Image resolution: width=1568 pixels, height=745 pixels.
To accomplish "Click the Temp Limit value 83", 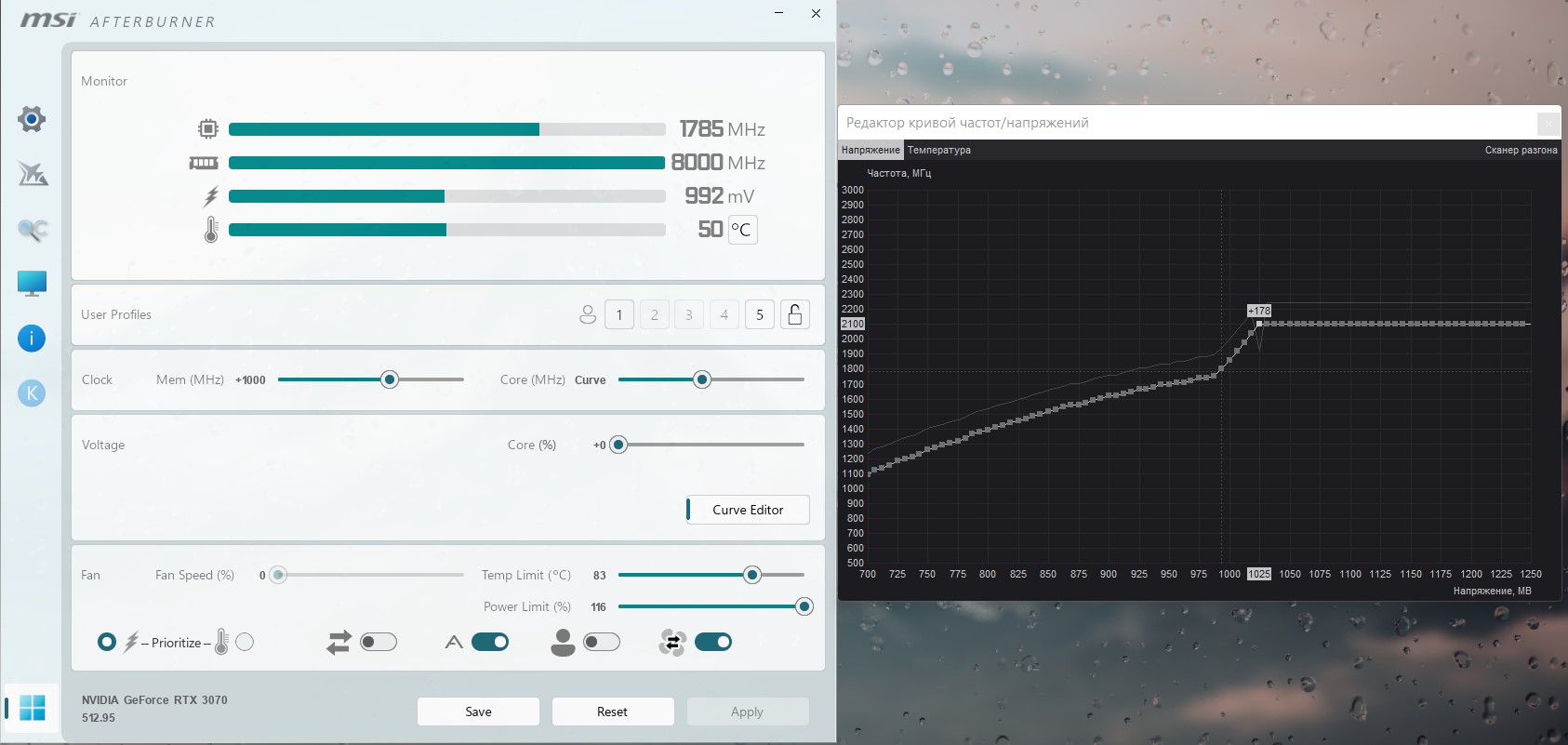I will [600, 576].
